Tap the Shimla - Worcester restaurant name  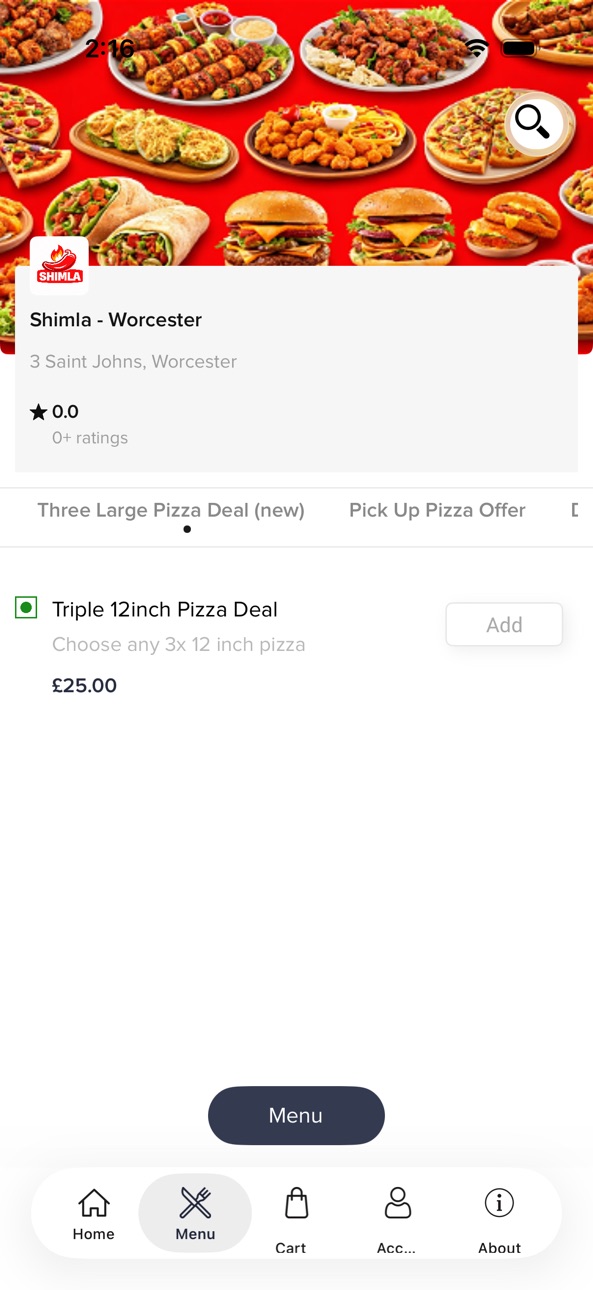tap(116, 320)
